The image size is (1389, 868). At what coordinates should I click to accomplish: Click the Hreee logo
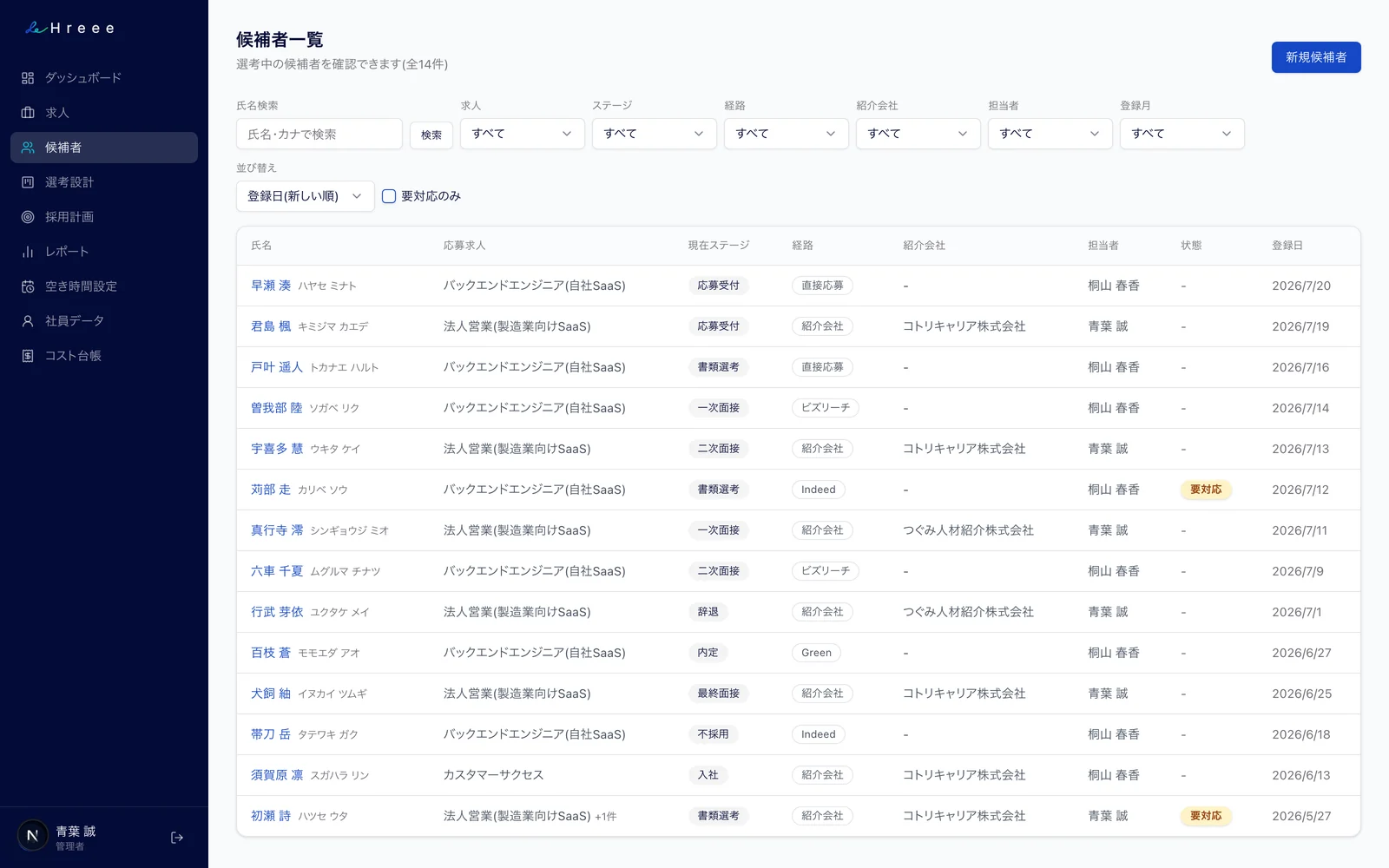tap(69, 28)
